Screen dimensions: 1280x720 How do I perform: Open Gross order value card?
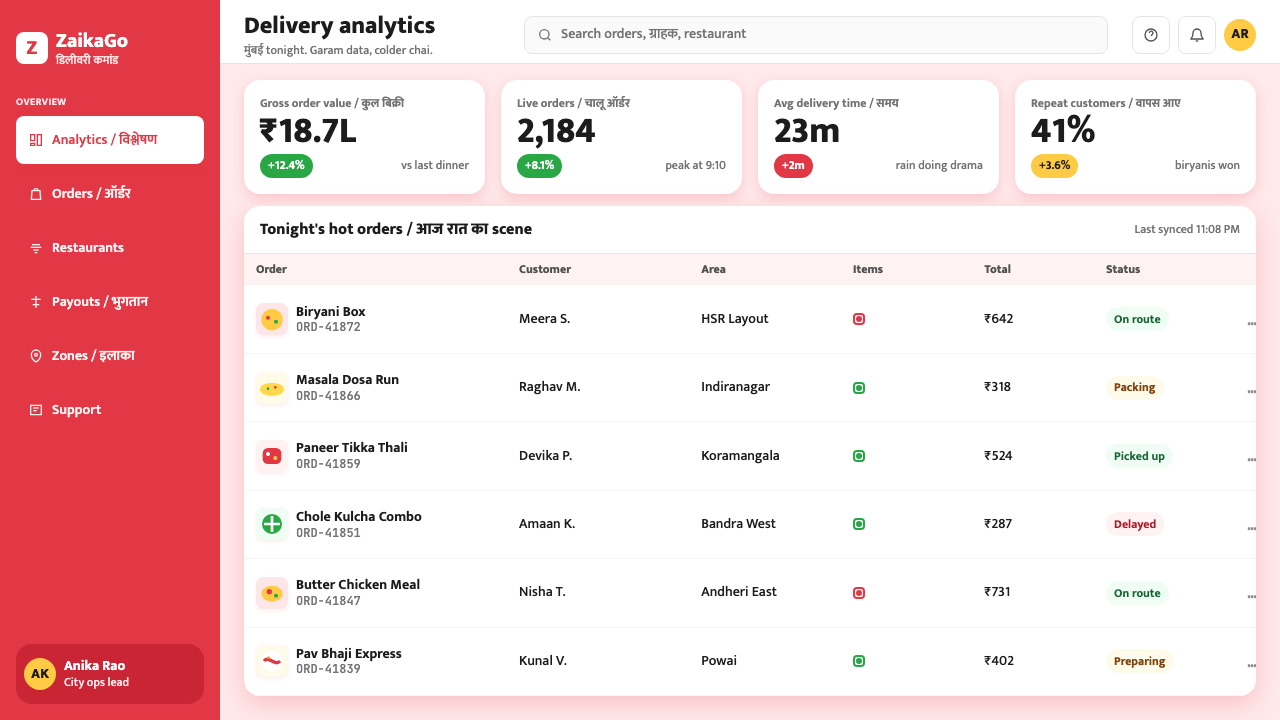point(364,137)
